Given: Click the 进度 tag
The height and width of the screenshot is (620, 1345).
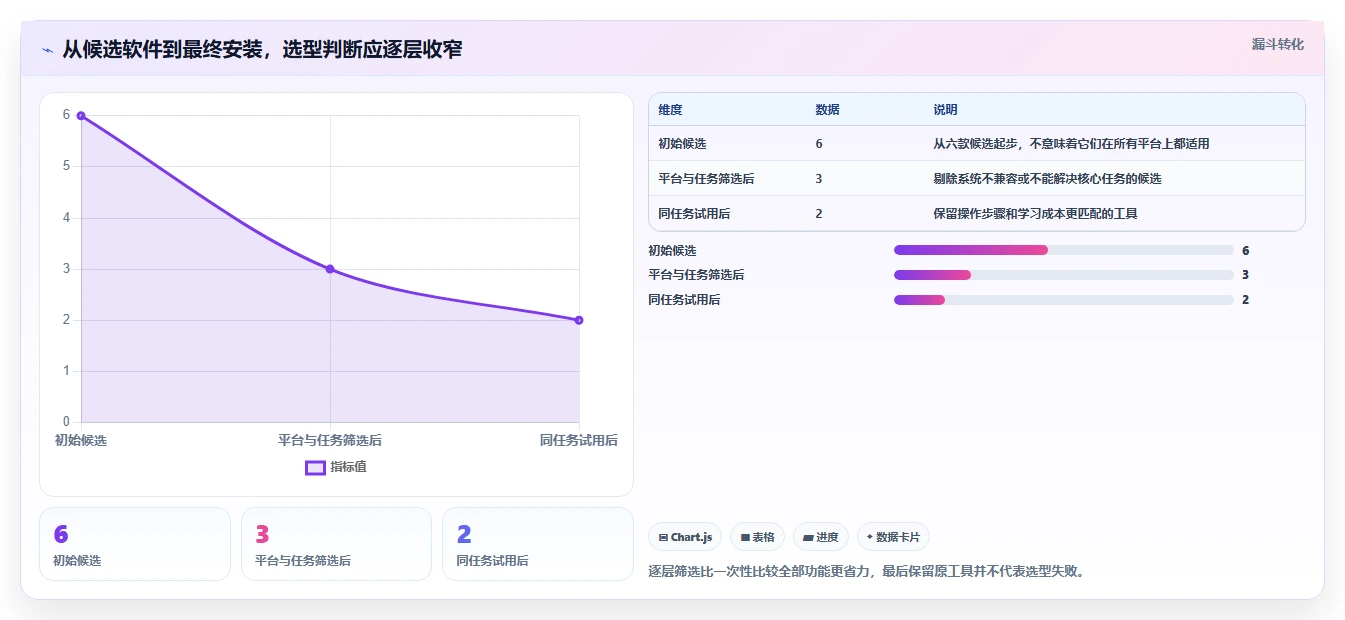Looking at the screenshot, I should click(821, 537).
